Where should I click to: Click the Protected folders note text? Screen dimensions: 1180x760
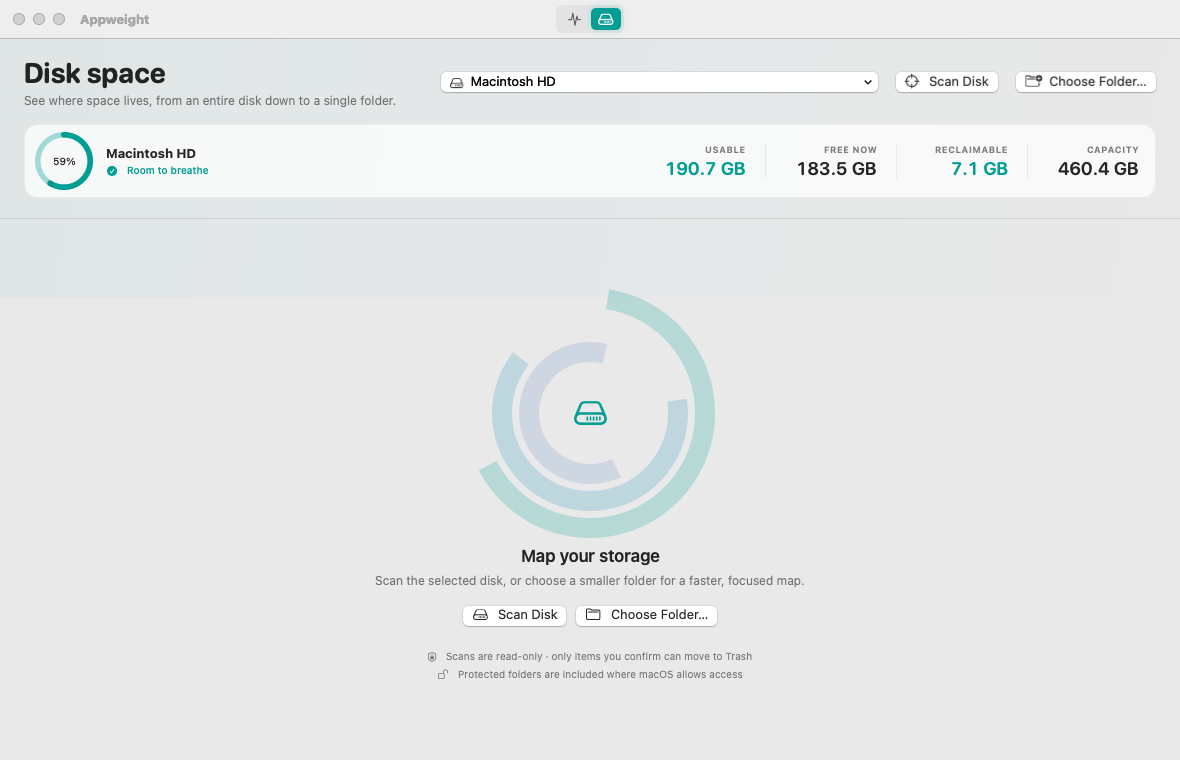601,674
